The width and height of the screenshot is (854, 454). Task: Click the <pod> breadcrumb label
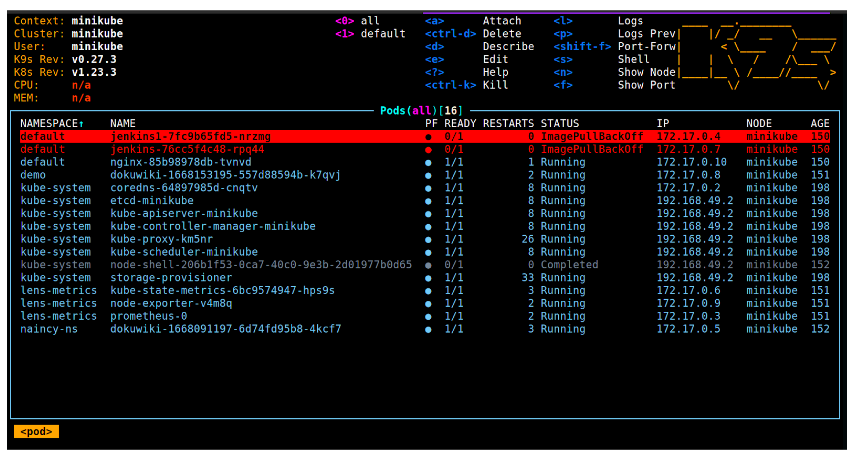36,432
